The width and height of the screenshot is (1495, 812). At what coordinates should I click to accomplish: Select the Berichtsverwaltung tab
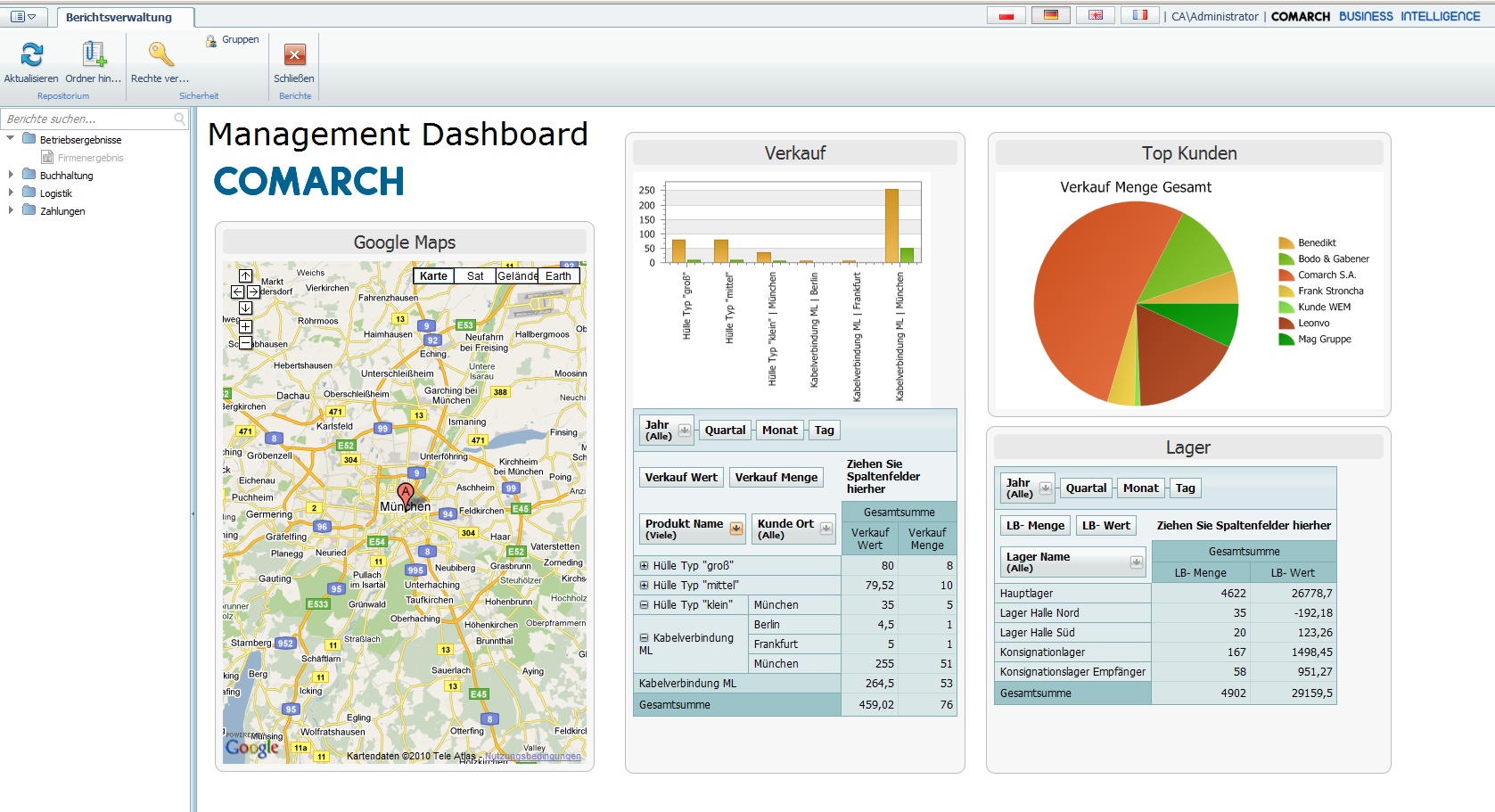click(x=119, y=17)
